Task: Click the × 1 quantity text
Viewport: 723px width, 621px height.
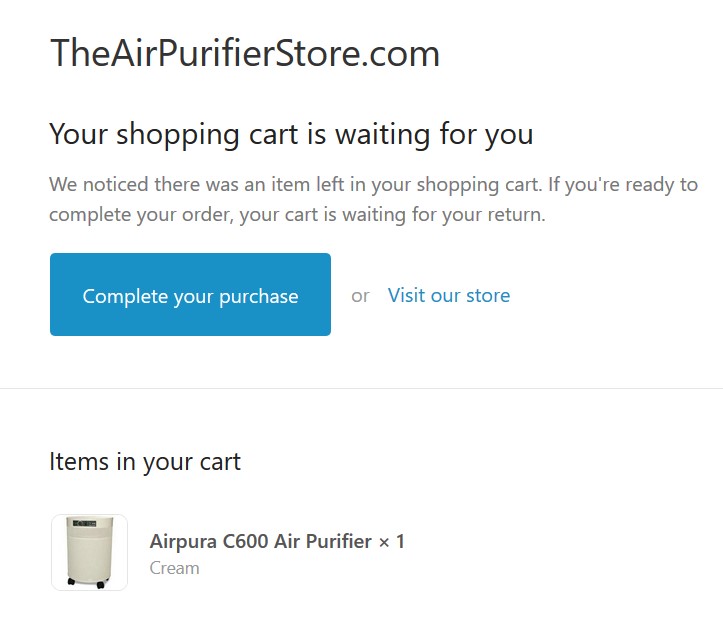Action: pos(391,542)
